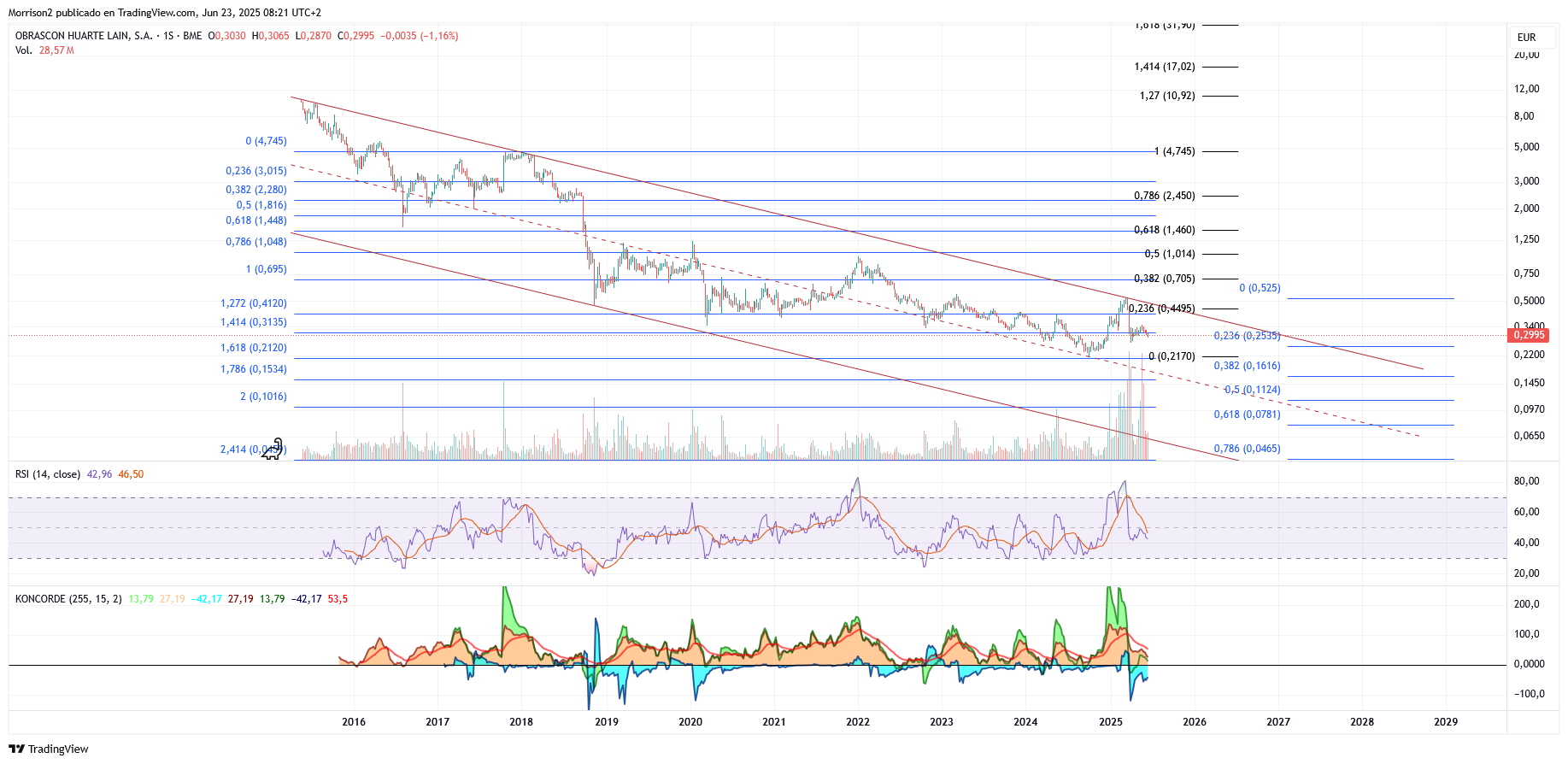
Task: Select the 2020 label on the time axis
Action: pos(690,722)
